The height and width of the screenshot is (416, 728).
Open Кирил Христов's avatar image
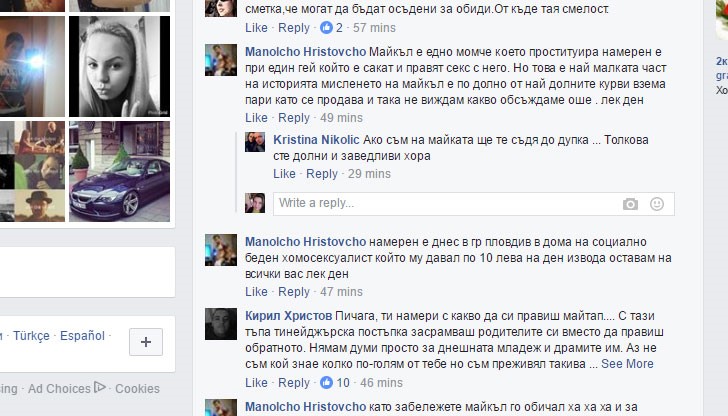click(221, 324)
